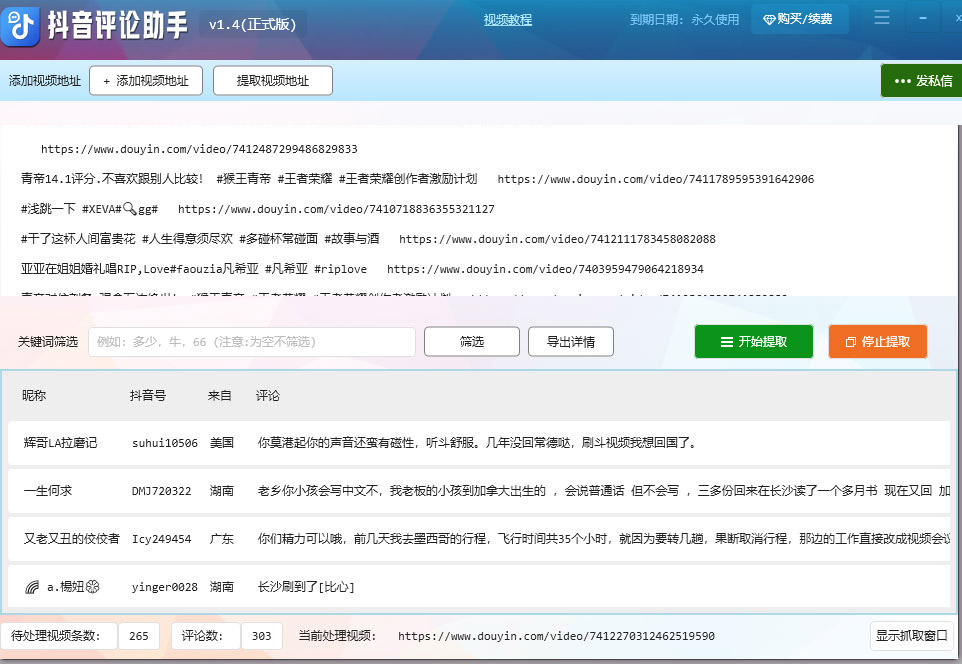Click the comment starting with 老乡你小孩会写中文不
This screenshot has width=962, height=664.
(x=604, y=491)
